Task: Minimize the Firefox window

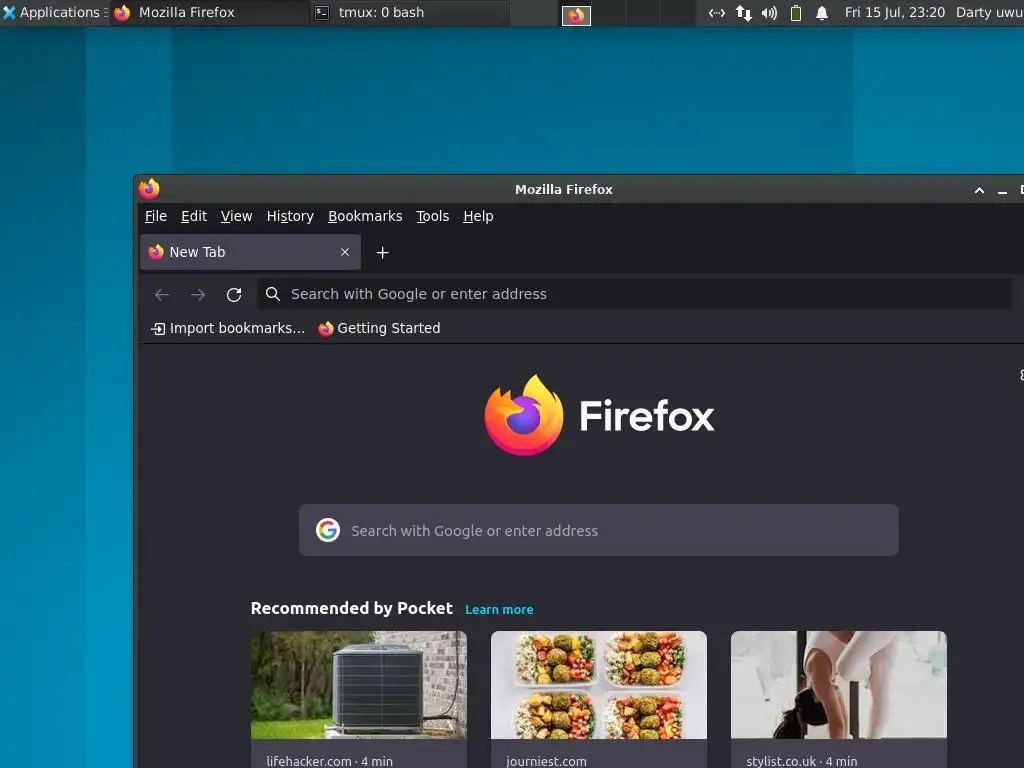Action: (x=1002, y=191)
